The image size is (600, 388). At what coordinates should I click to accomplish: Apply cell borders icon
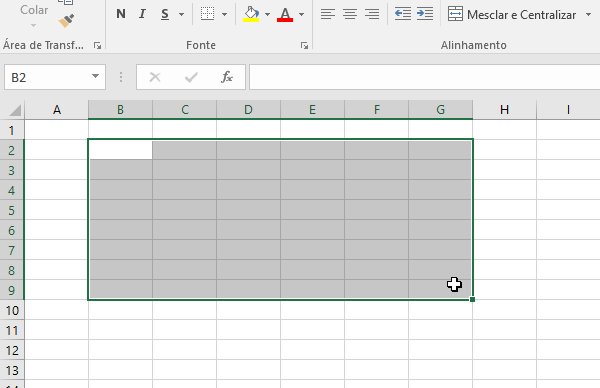(207, 14)
